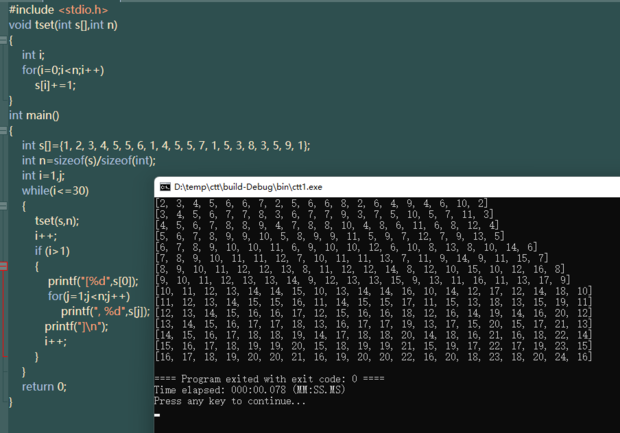Click the console window's system menu icon
This screenshot has width=620, height=433.
164,186
